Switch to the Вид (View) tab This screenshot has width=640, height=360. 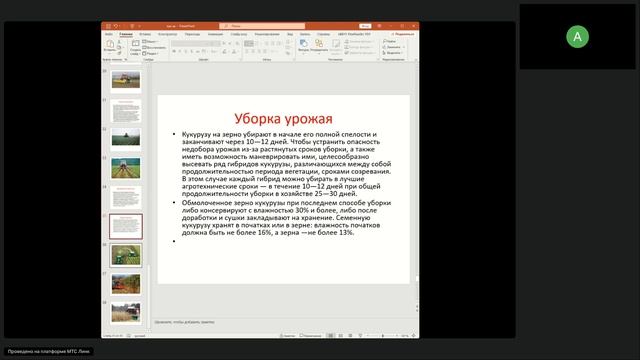click(x=290, y=34)
